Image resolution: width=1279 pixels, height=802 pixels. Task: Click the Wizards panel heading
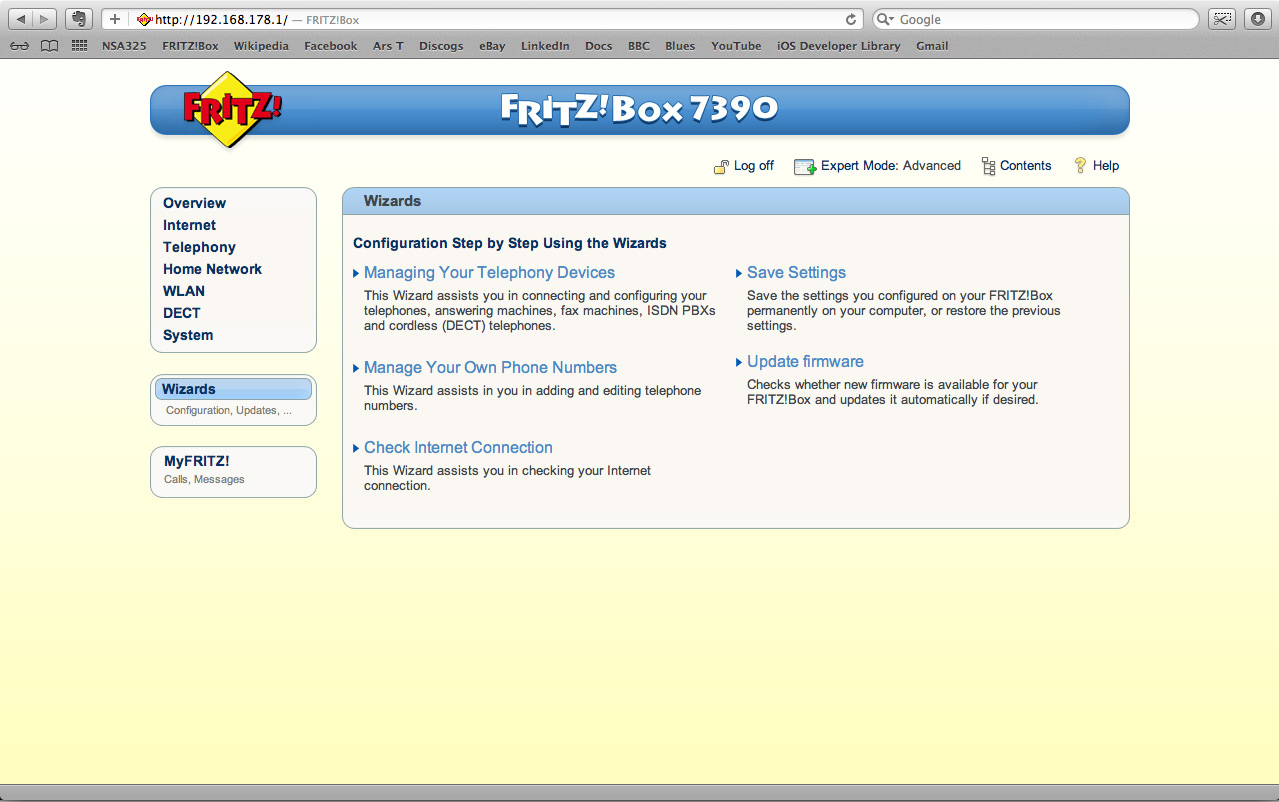392,201
